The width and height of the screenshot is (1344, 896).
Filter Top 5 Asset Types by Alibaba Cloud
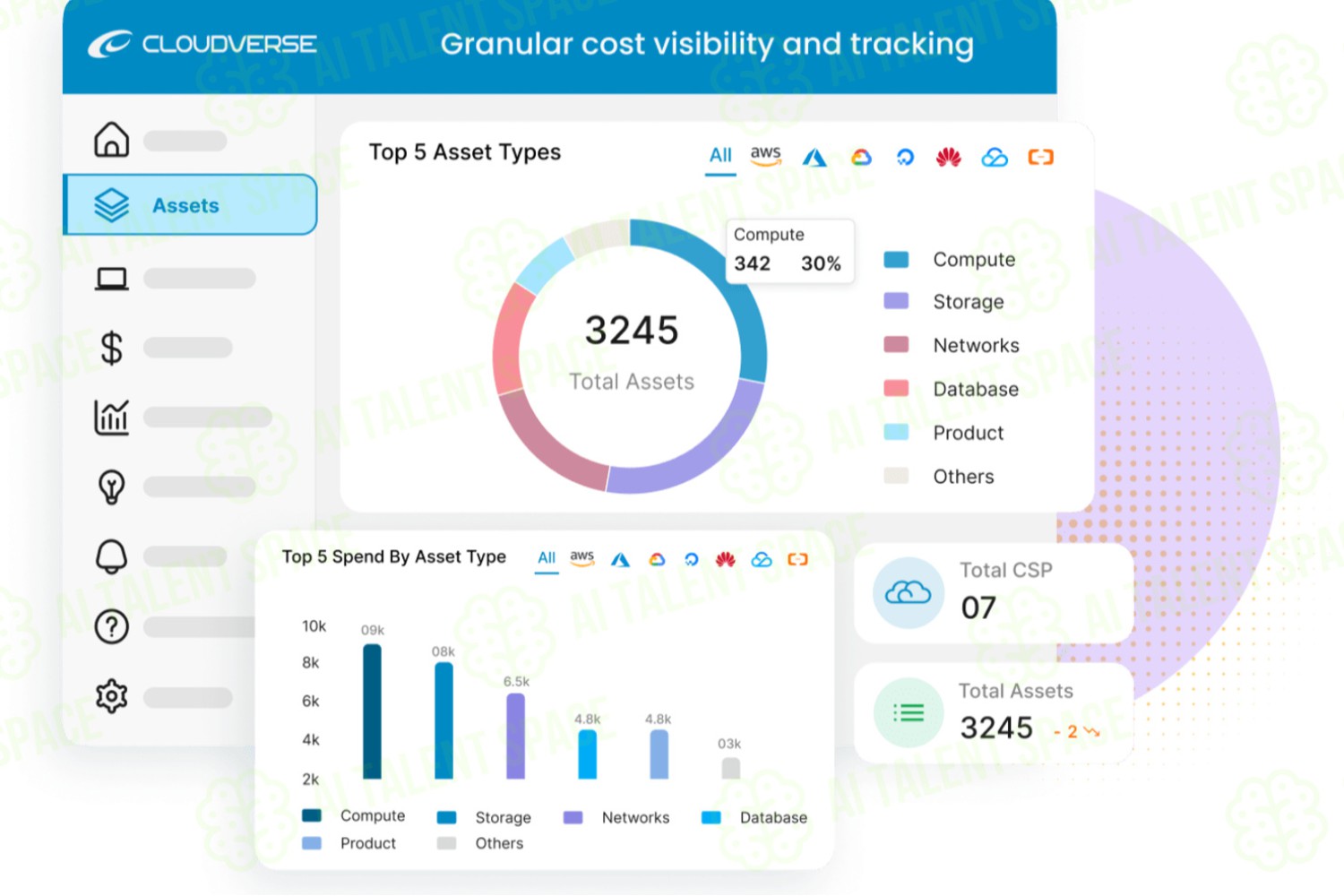click(1040, 158)
